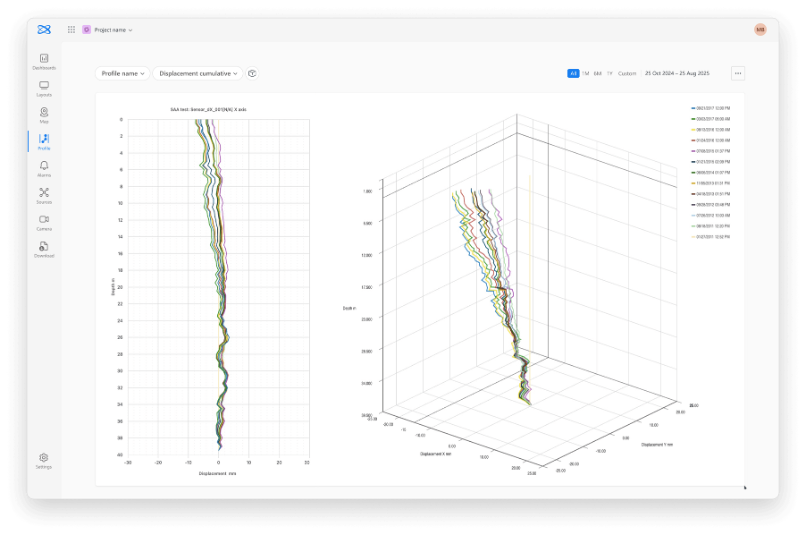Viewport: 806px width, 536px height.
Task: Open the app launcher grid icon
Action: [71, 30]
